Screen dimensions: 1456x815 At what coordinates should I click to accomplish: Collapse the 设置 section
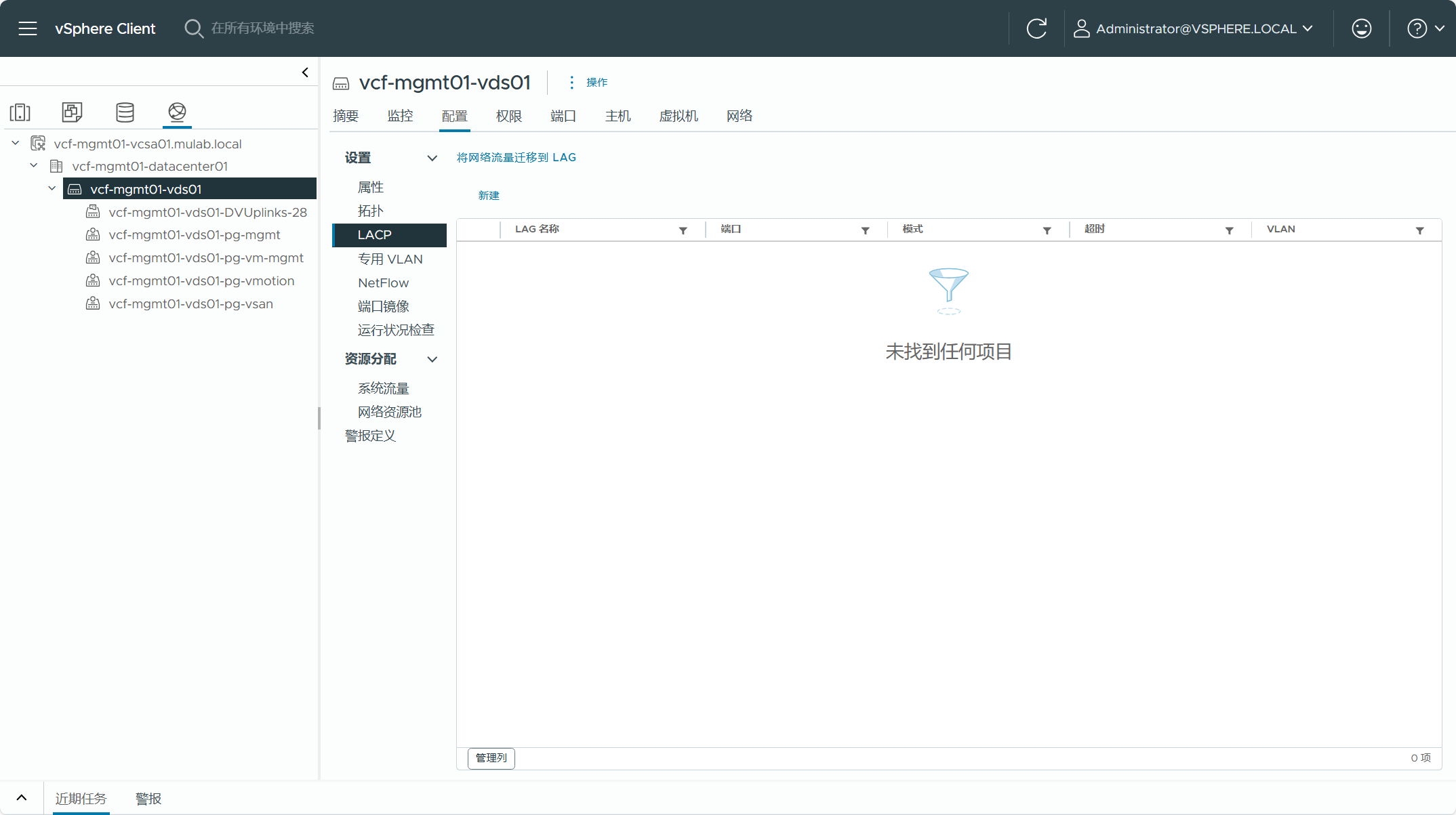[x=432, y=158]
